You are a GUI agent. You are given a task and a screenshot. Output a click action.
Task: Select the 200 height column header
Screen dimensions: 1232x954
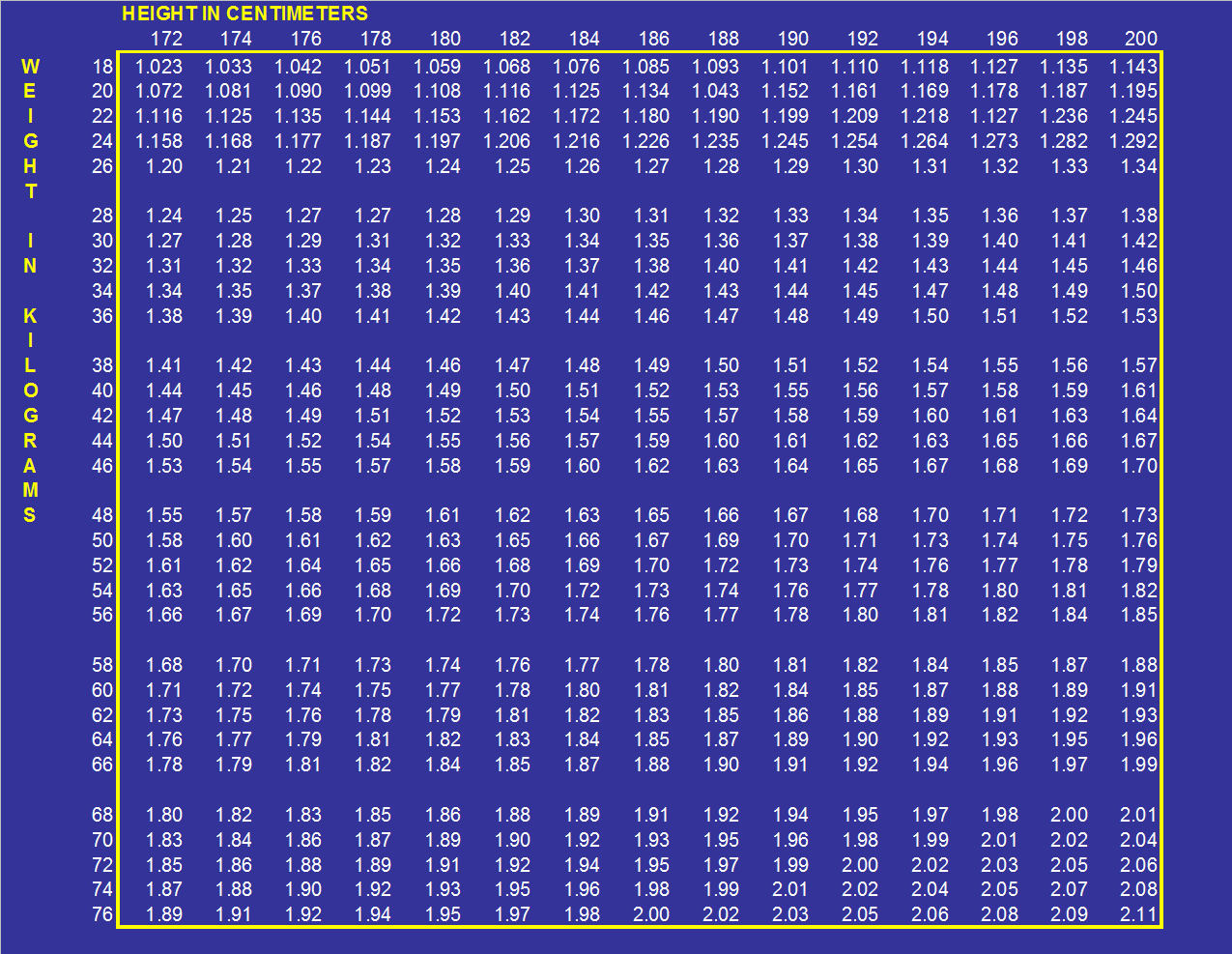(1140, 39)
